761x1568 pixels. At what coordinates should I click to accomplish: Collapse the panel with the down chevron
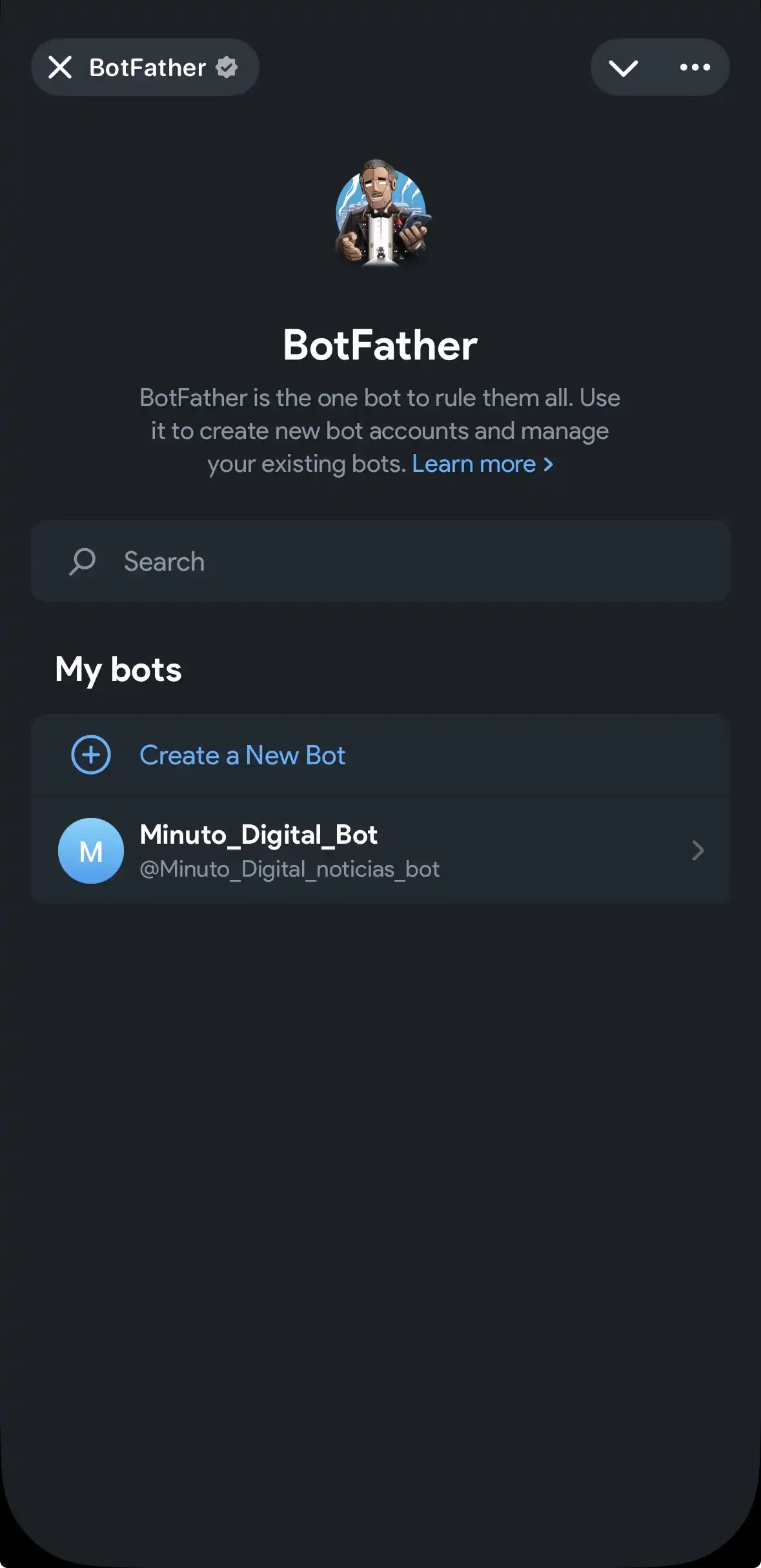(x=623, y=68)
